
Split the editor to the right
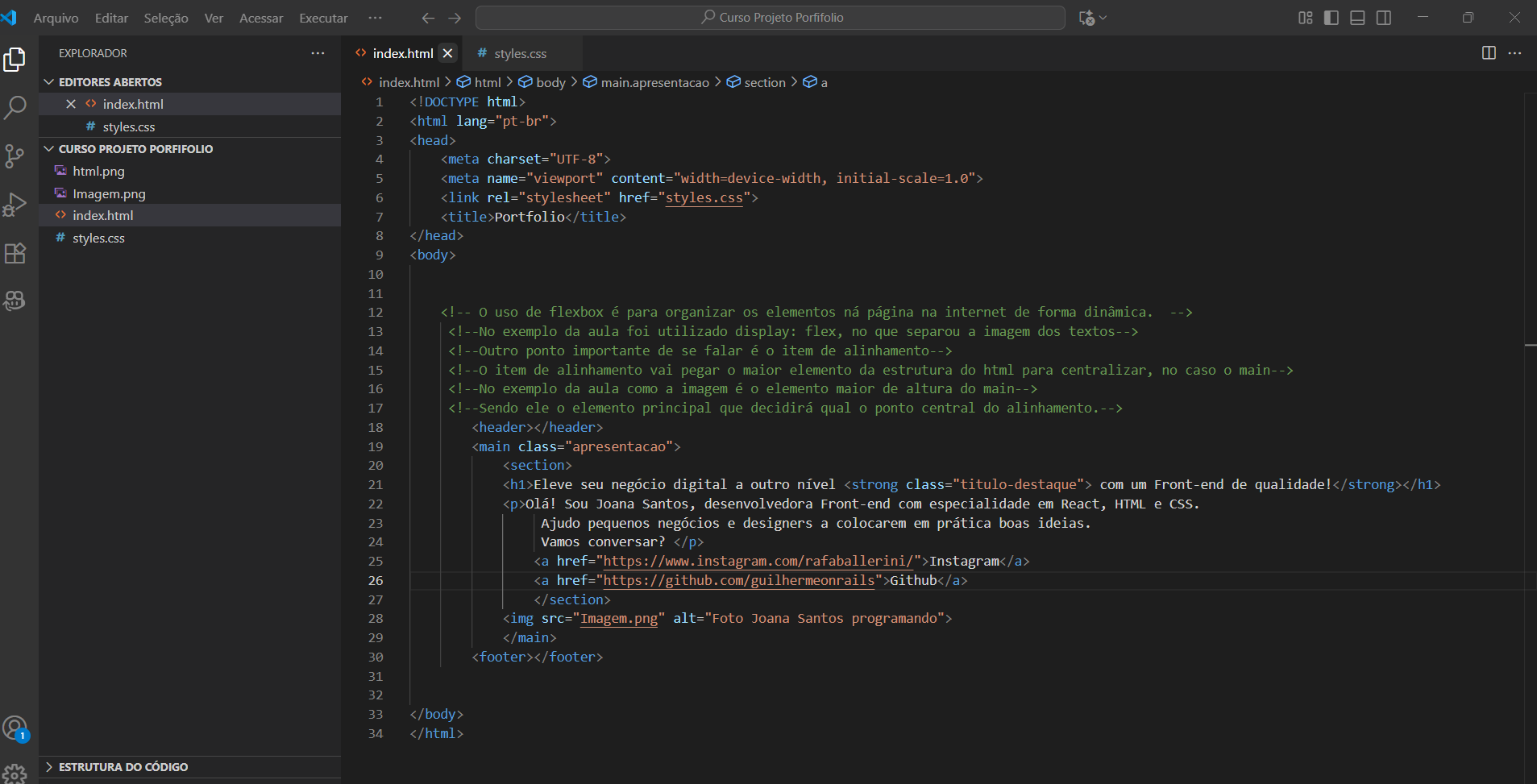pyautogui.click(x=1489, y=53)
